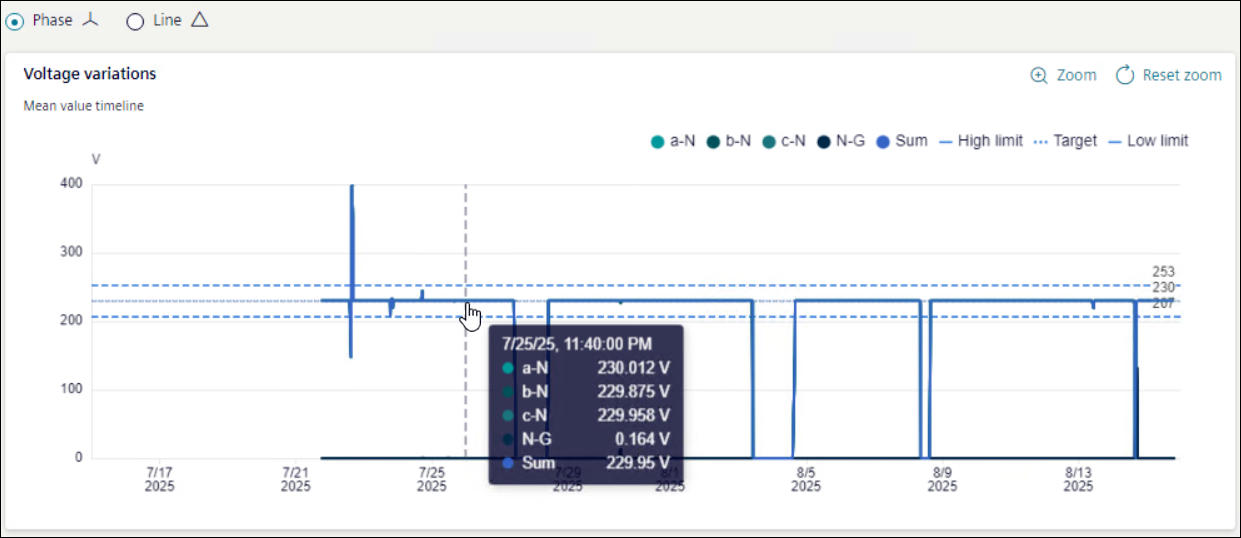This screenshot has width=1241, height=538.
Task: Click the Reset zoom circular arrow icon
Action: coord(1125,75)
